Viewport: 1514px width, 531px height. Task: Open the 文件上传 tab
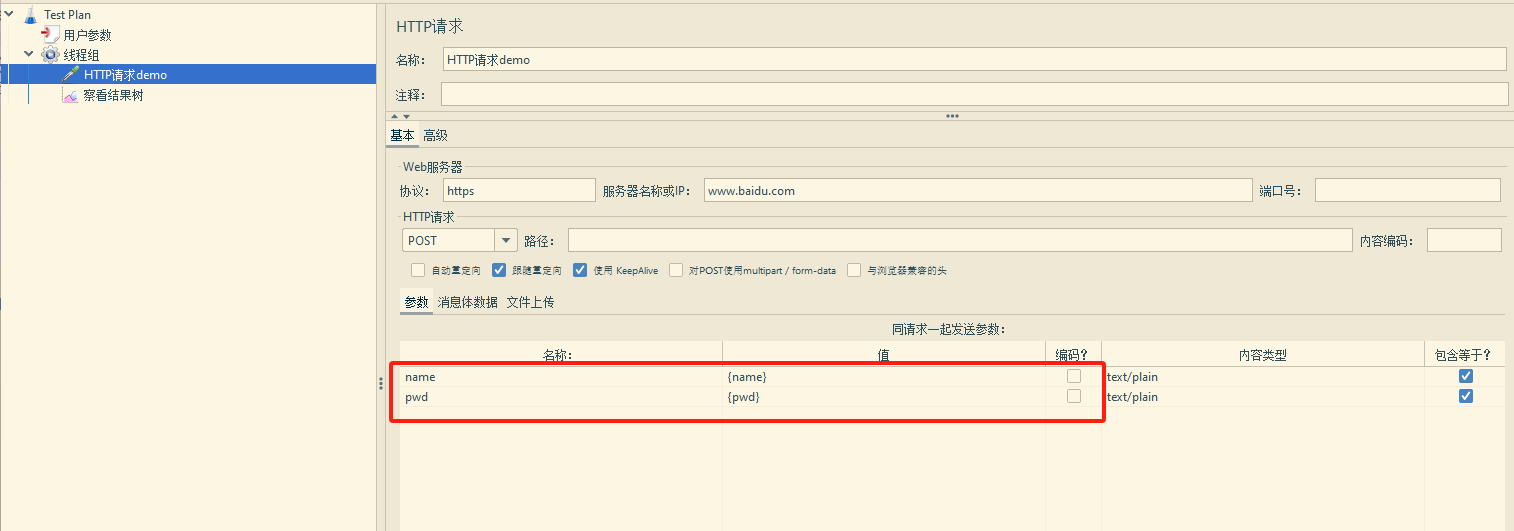(x=530, y=302)
